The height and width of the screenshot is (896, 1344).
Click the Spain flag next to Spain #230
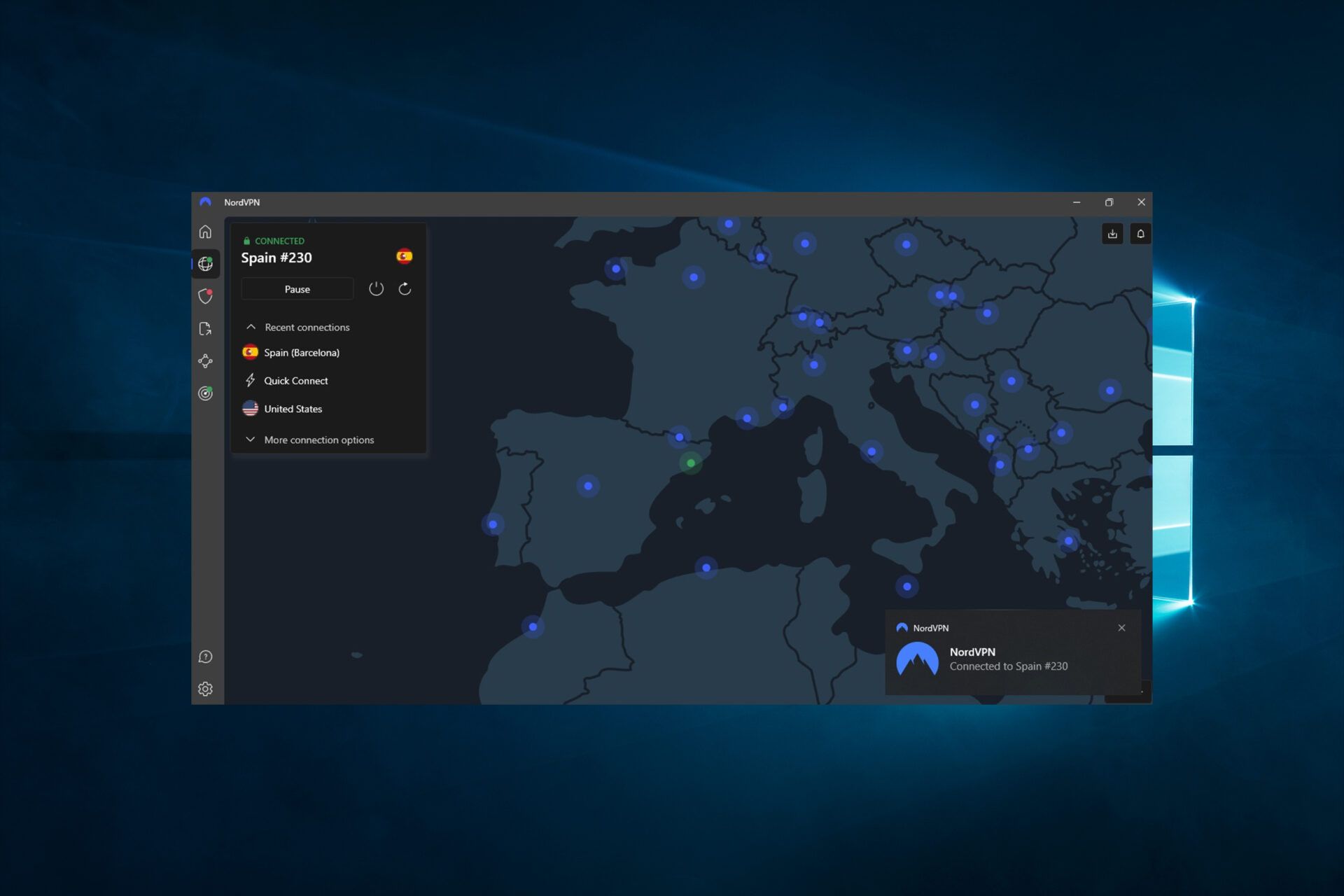point(405,256)
